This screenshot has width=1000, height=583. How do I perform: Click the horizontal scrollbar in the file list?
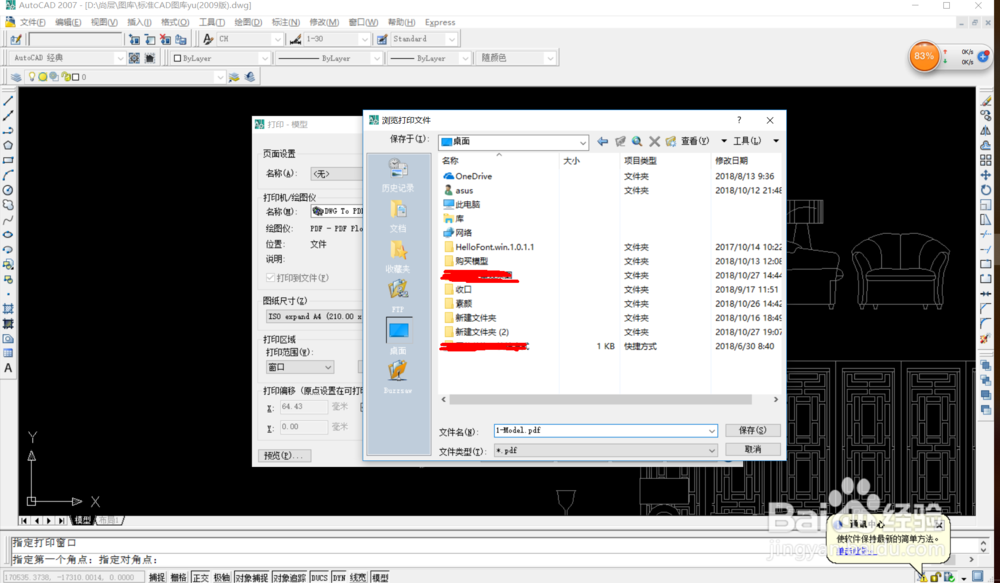(x=600, y=399)
